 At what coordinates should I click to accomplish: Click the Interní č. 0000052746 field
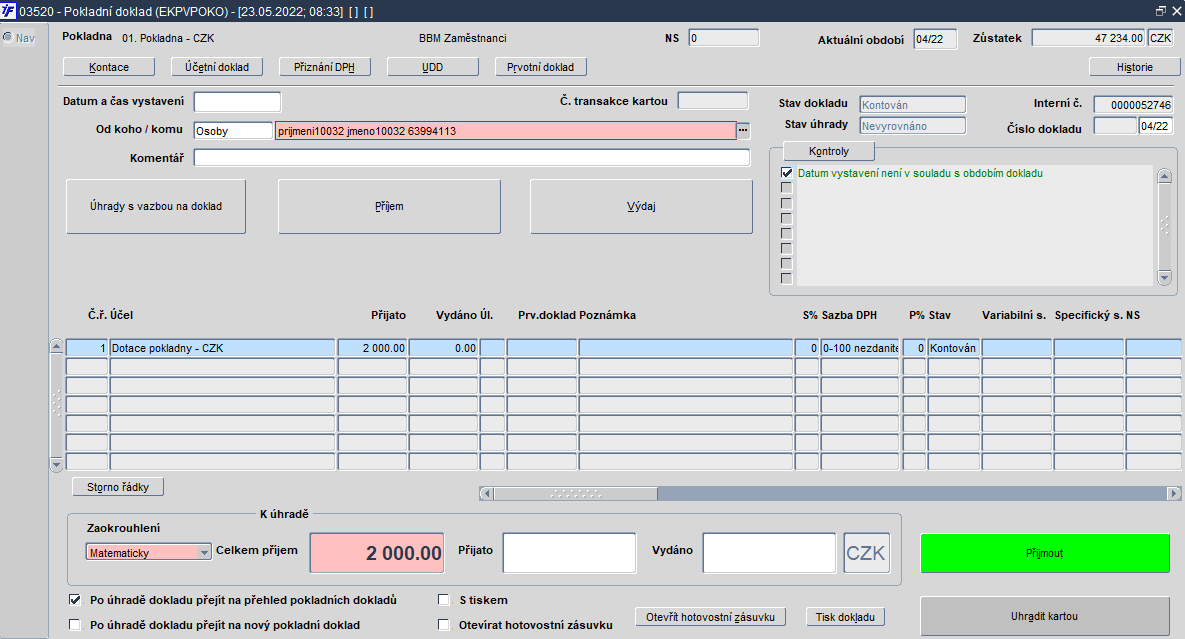(1133, 105)
